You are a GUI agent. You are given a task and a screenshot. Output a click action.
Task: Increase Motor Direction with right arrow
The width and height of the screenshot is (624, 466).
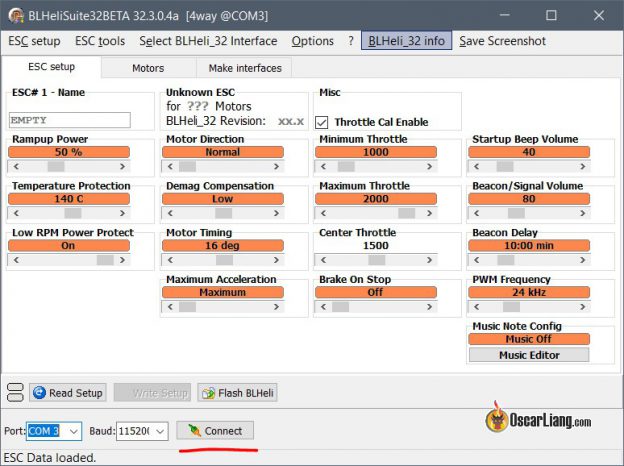coord(277,166)
